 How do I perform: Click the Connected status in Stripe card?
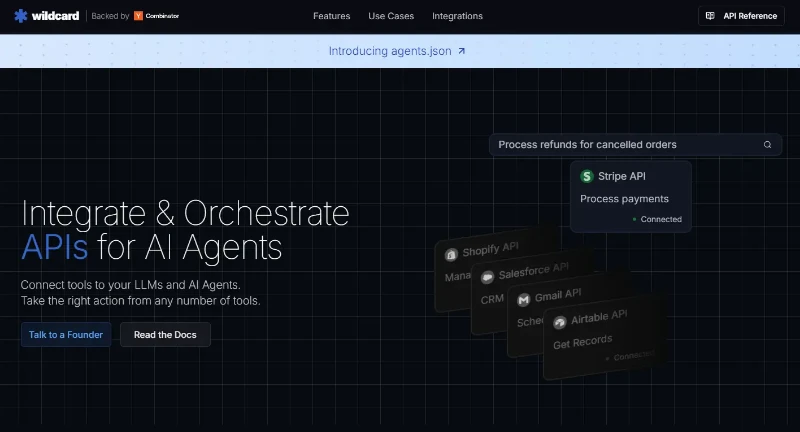click(657, 219)
